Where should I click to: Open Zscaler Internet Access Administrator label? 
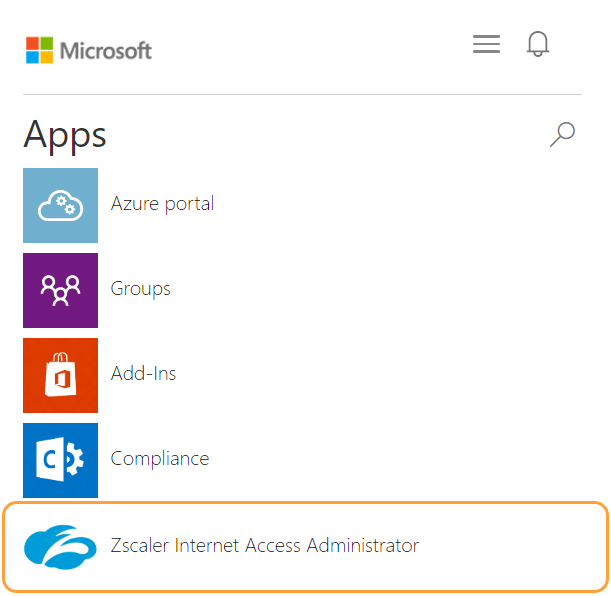(264, 546)
